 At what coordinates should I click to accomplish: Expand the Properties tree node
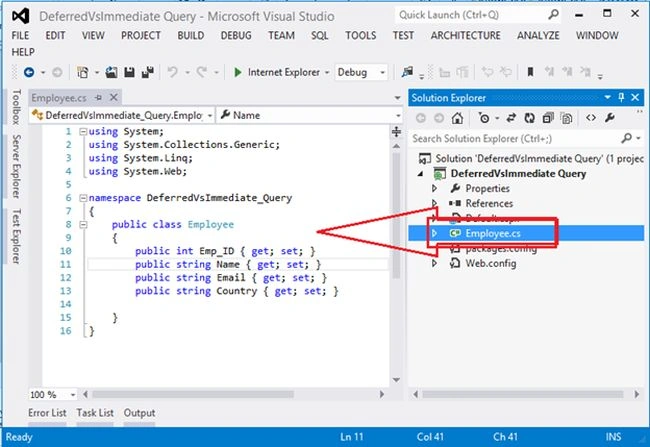click(434, 188)
